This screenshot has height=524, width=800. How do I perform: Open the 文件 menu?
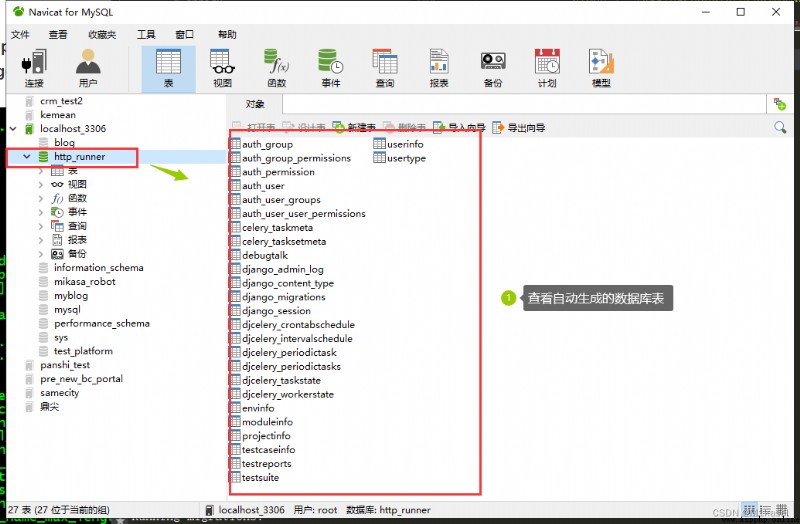[20, 34]
